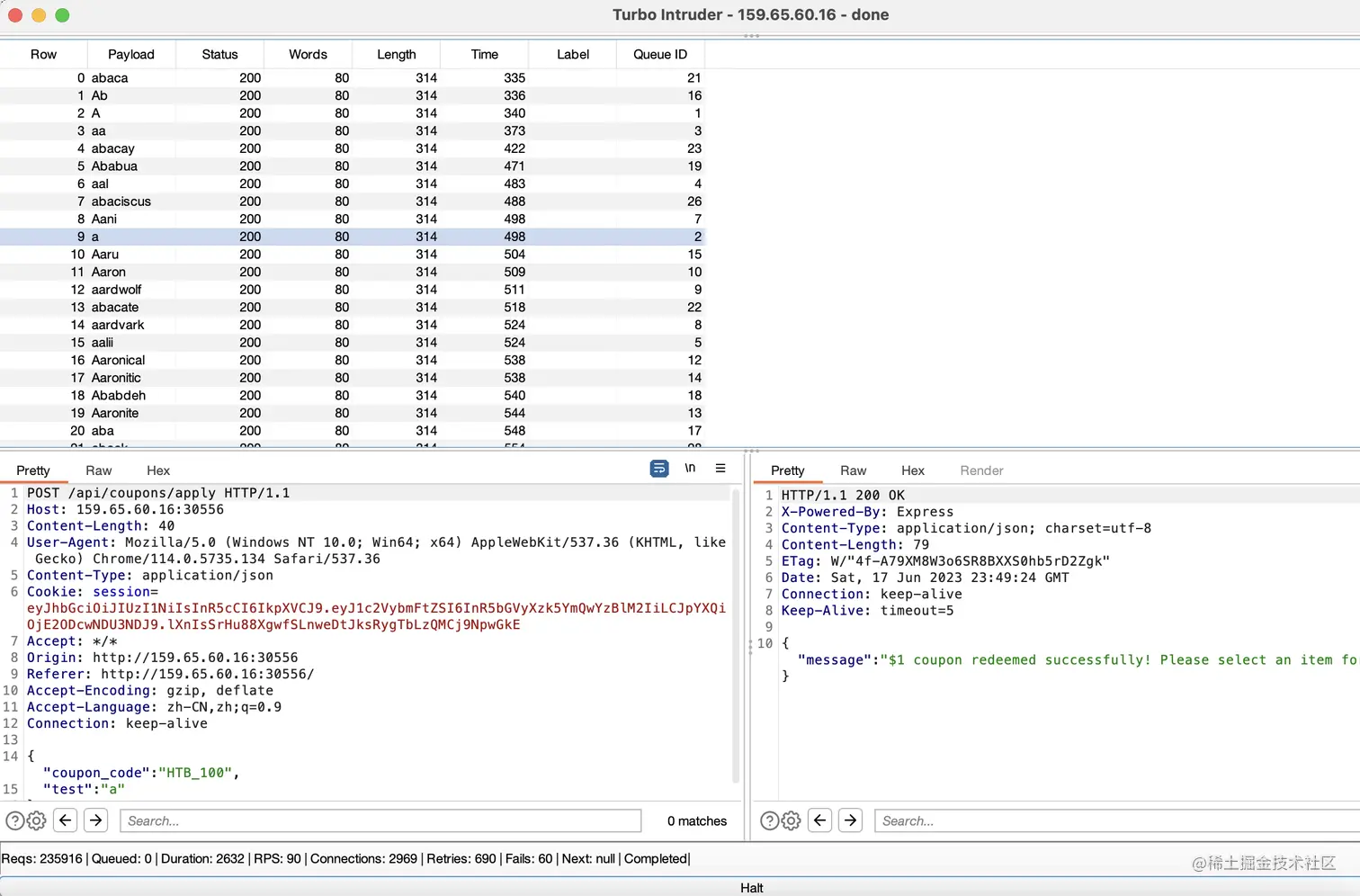Screen dimensions: 1360x896
Task: Click the User-Agent header line
Action: [x=376, y=551]
